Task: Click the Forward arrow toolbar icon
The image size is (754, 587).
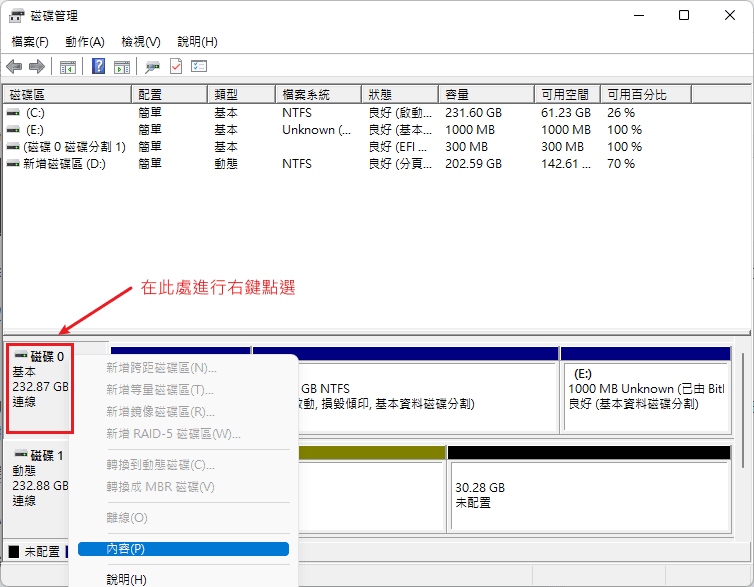Action: coord(37,66)
